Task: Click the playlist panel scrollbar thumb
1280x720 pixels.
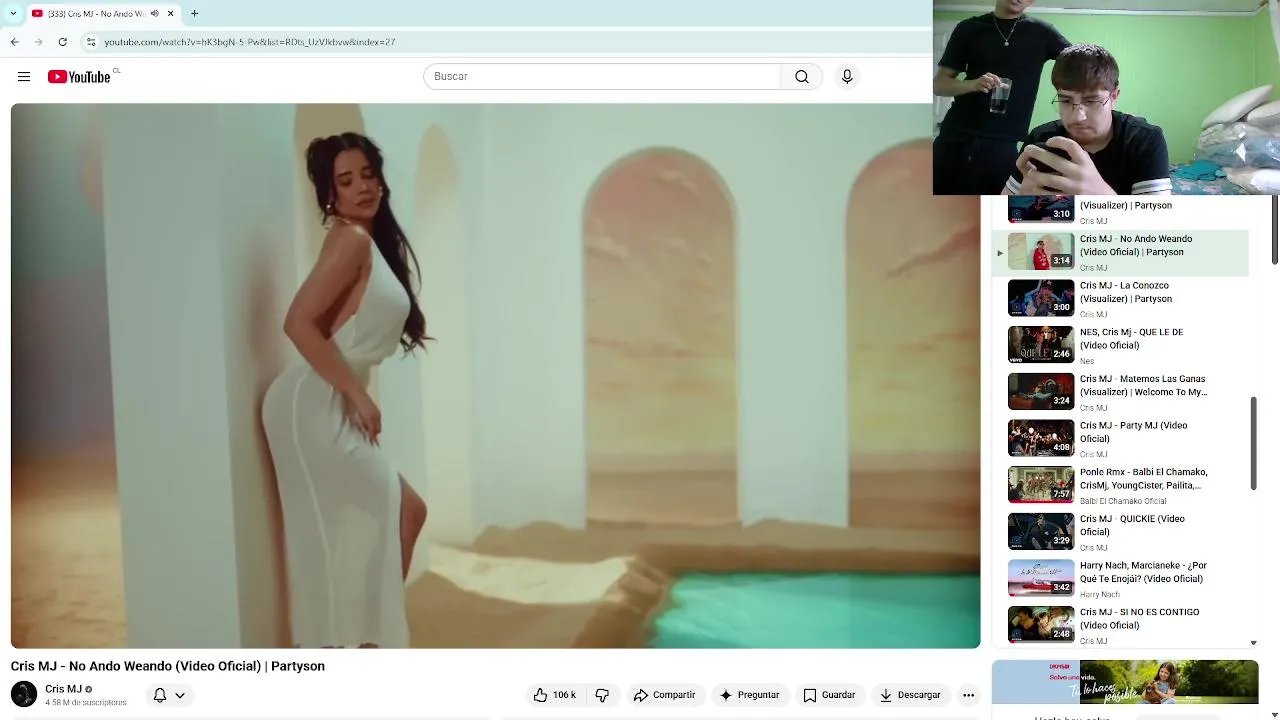Action: (1253, 443)
